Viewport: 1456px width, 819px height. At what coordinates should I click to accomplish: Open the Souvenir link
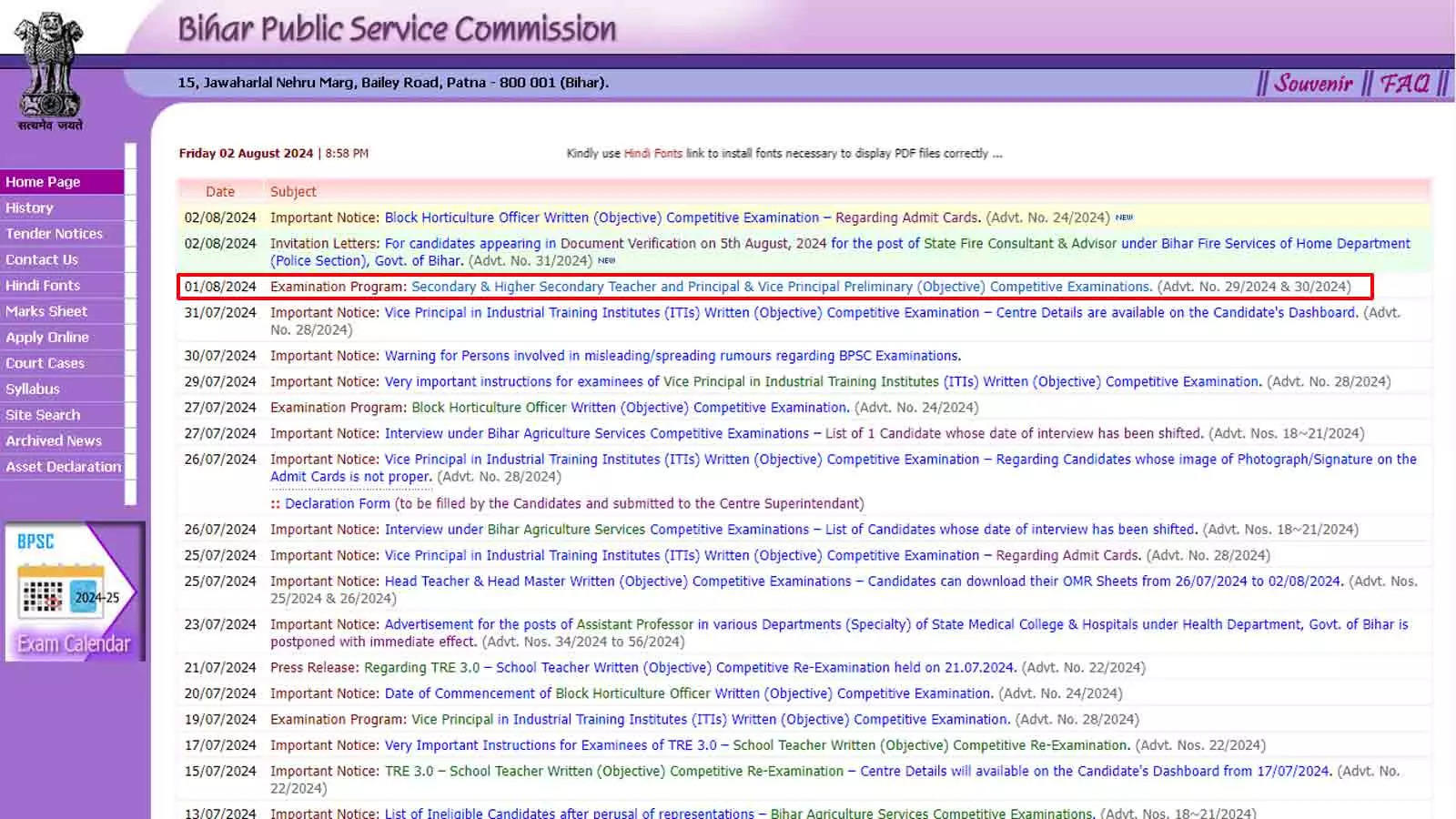1312,84
